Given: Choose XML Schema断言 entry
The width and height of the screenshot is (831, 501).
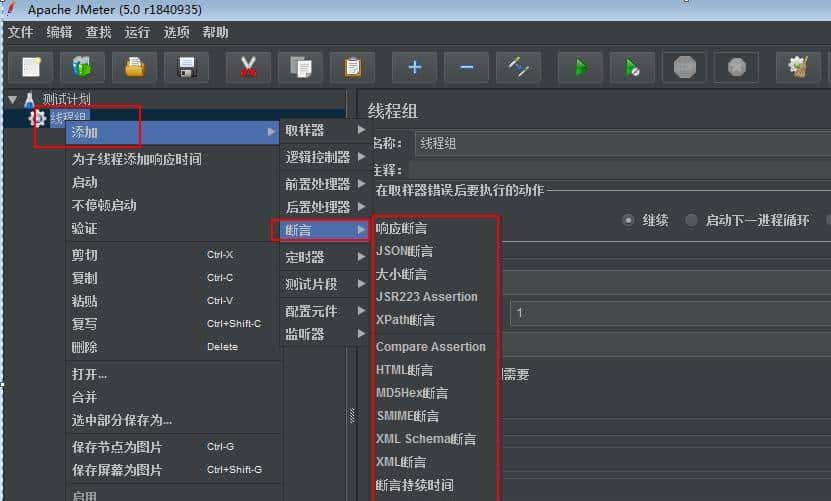Looking at the screenshot, I should click(426, 439).
